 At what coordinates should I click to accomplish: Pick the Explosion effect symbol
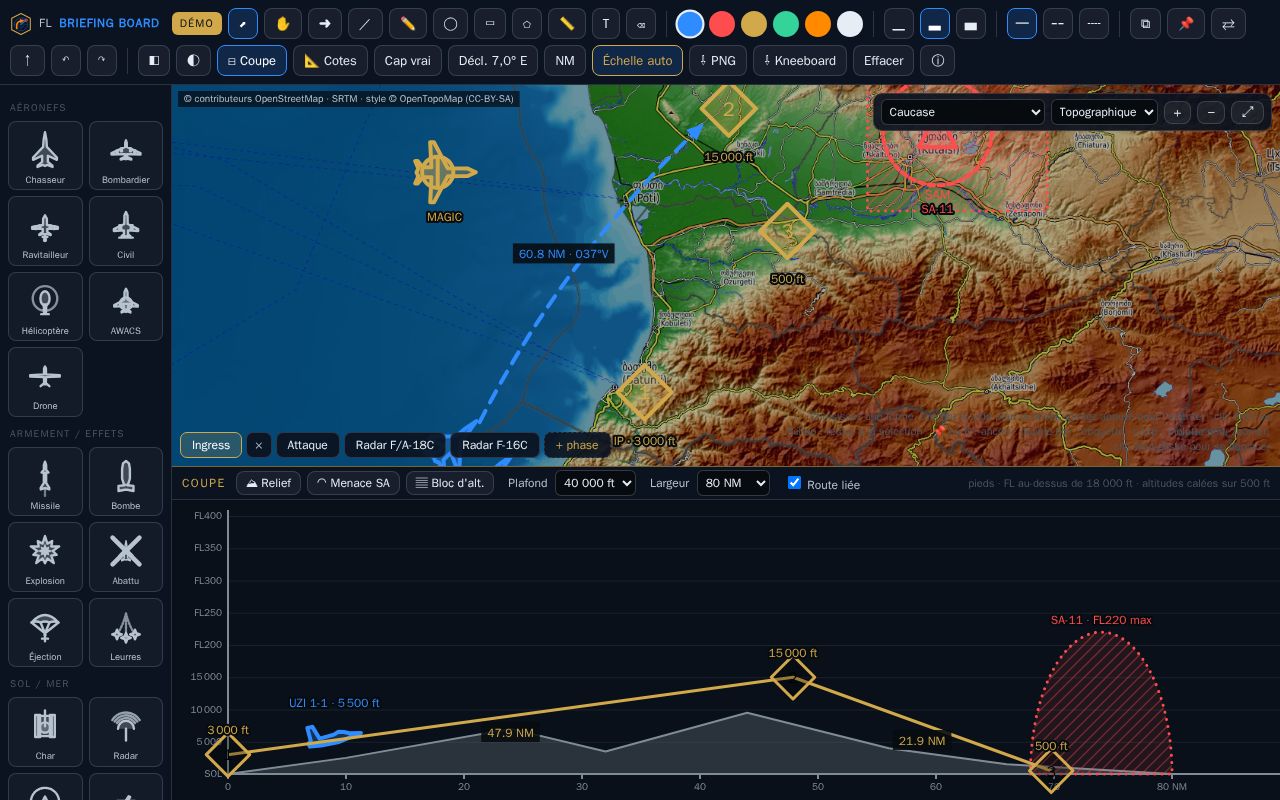click(x=45, y=556)
